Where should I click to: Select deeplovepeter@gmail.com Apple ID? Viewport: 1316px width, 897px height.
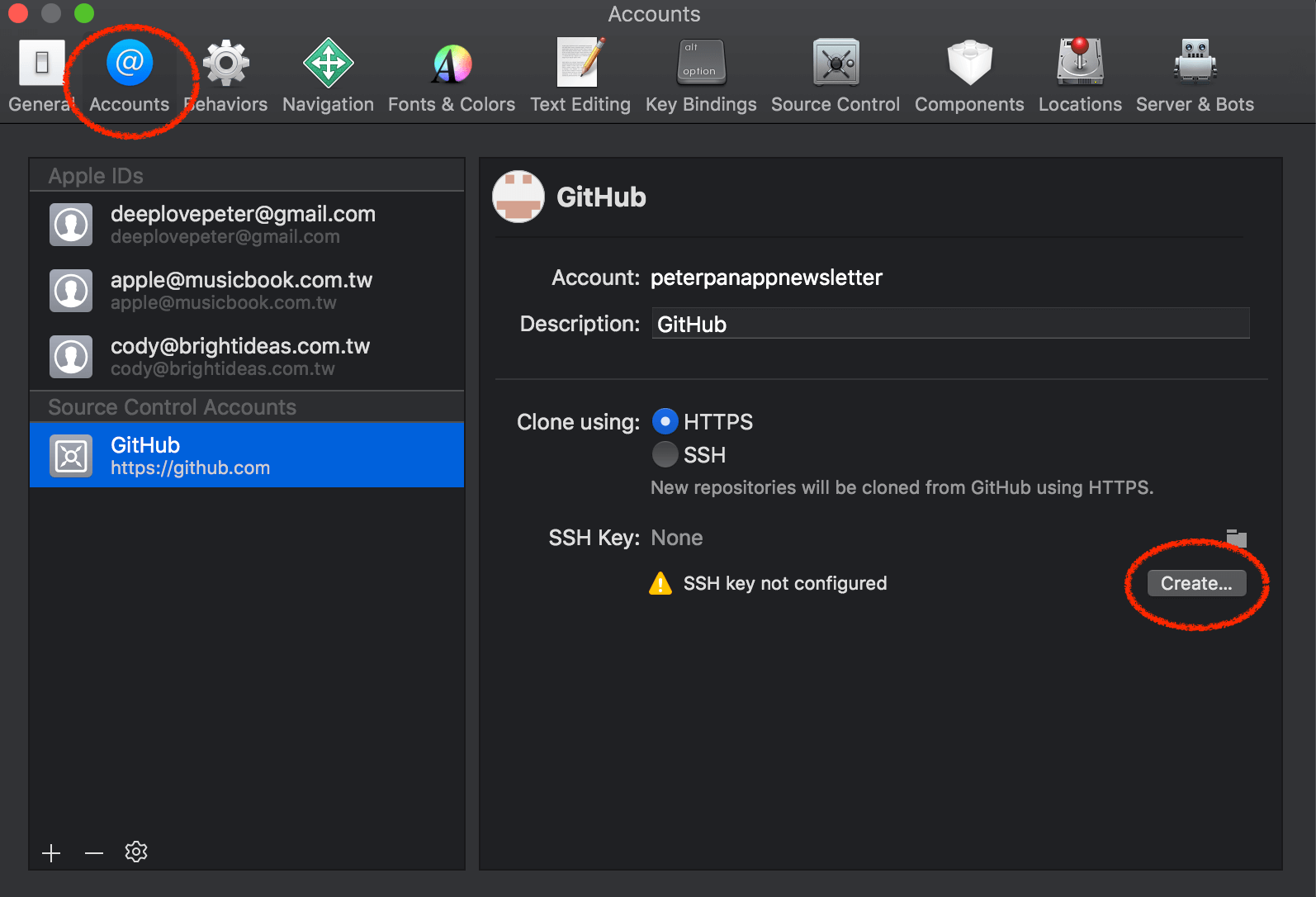tap(247, 225)
